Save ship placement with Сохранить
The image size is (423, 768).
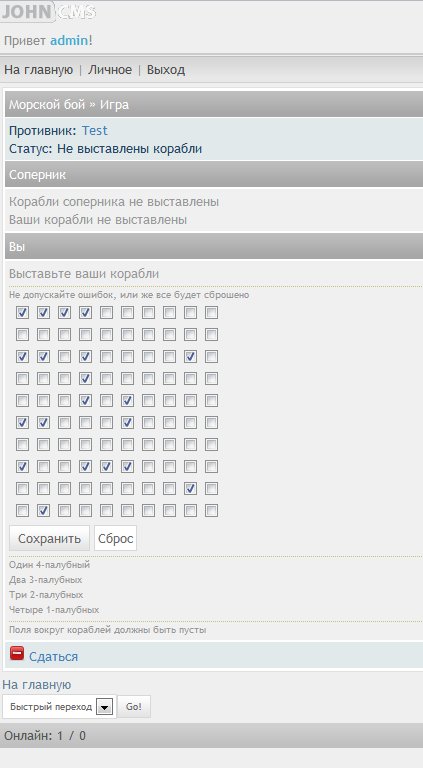[x=49, y=538]
